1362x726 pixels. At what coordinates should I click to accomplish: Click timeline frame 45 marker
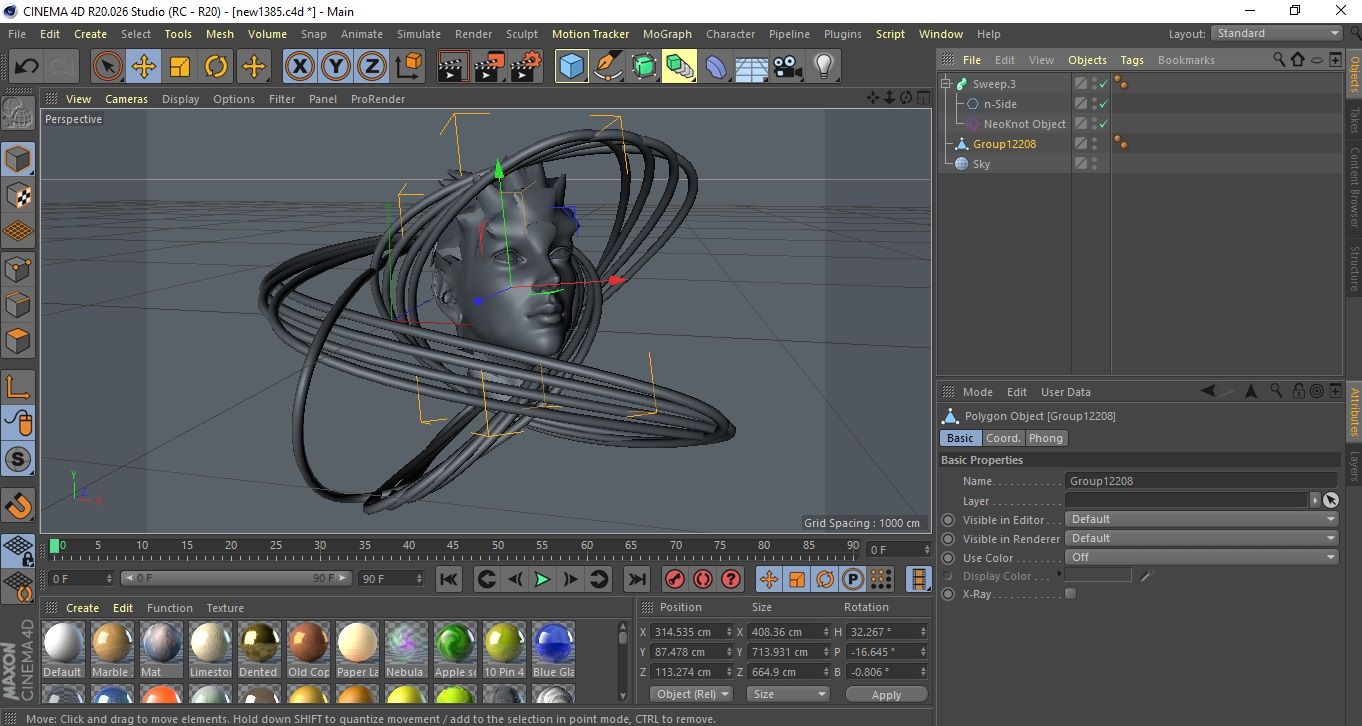click(453, 546)
